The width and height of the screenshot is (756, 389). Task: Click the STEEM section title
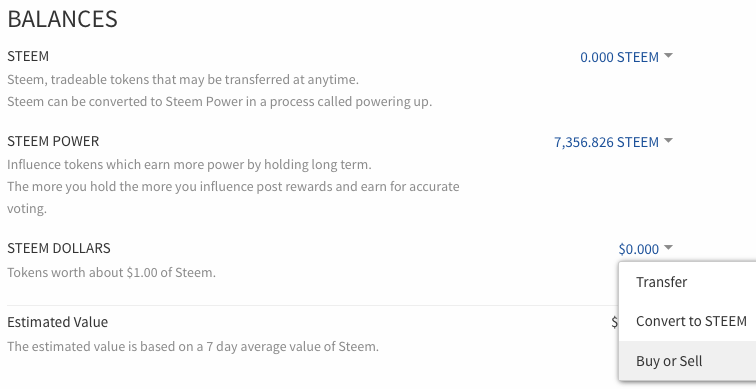pos(28,56)
